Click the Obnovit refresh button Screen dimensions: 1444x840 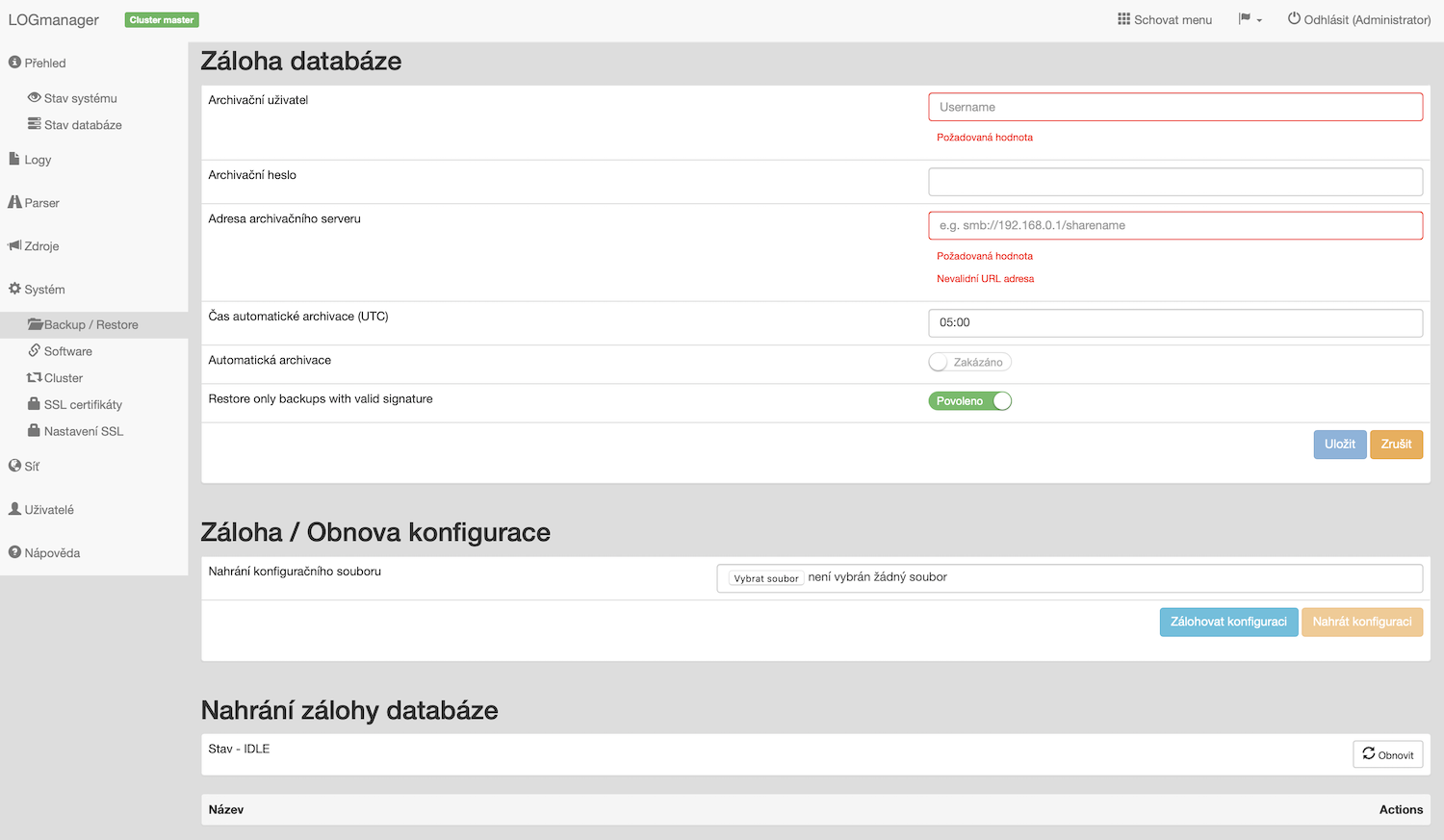pyautogui.click(x=1388, y=754)
